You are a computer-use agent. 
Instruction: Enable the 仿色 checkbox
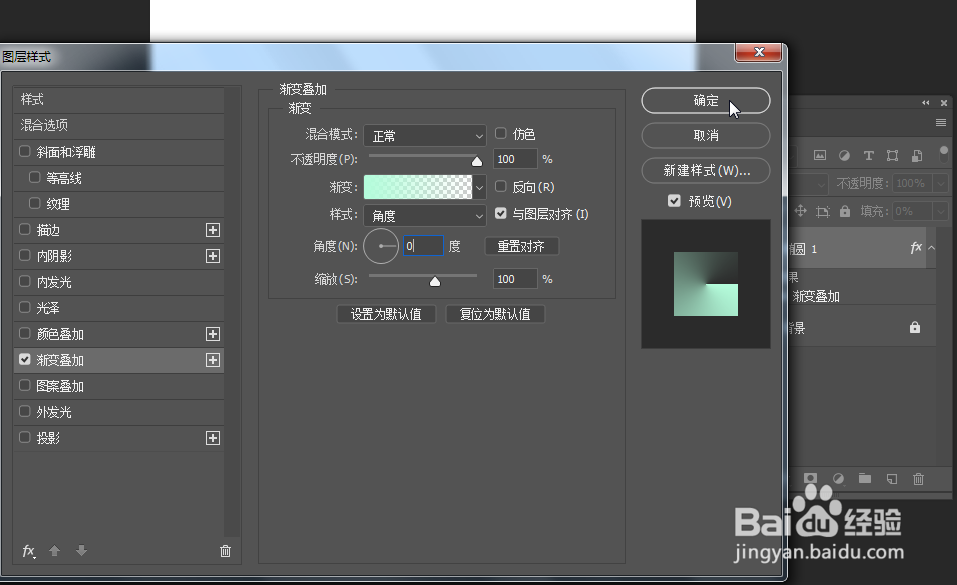pyautogui.click(x=500, y=133)
